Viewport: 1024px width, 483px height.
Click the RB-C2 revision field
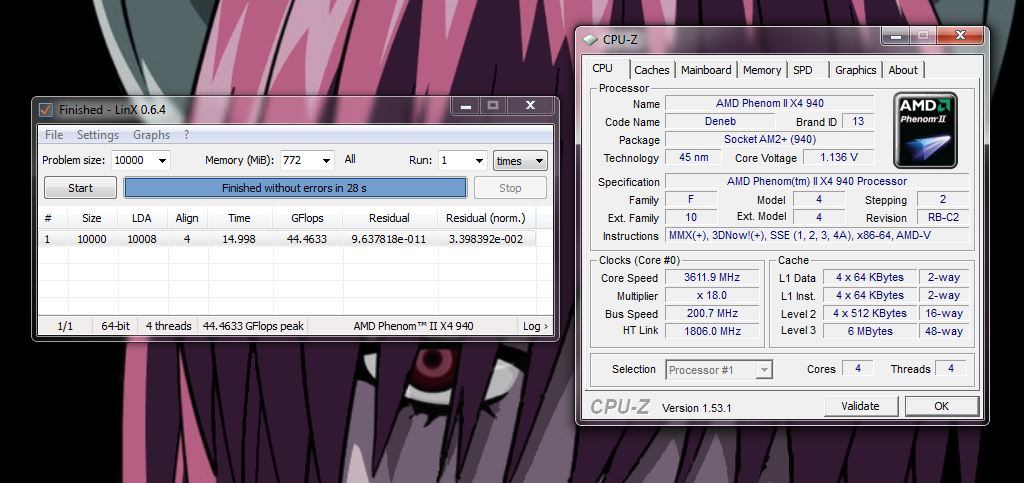(x=943, y=217)
